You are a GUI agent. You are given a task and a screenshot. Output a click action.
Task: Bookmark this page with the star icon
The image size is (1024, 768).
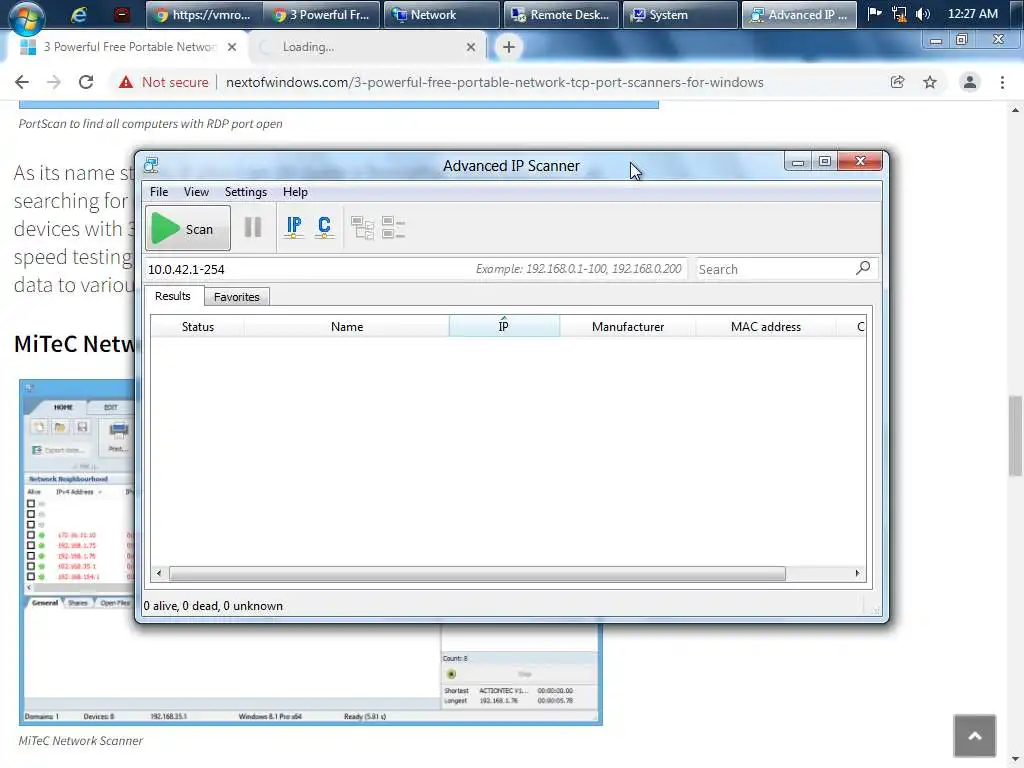pos(930,82)
